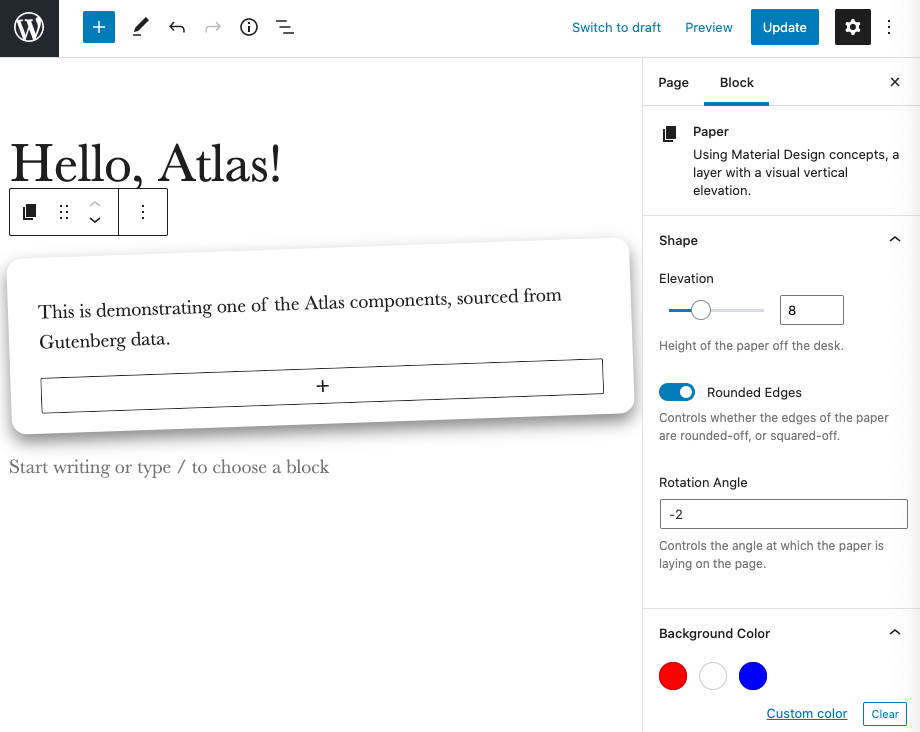Image resolution: width=920 pixels, height=732 pixels.
Task: Select the Tools pencil icon
Action: coord(140,28)
